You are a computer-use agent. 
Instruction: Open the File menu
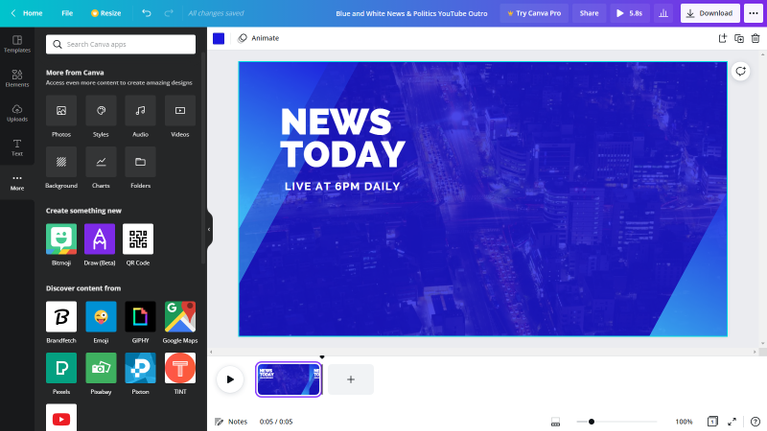pos(67,13)
